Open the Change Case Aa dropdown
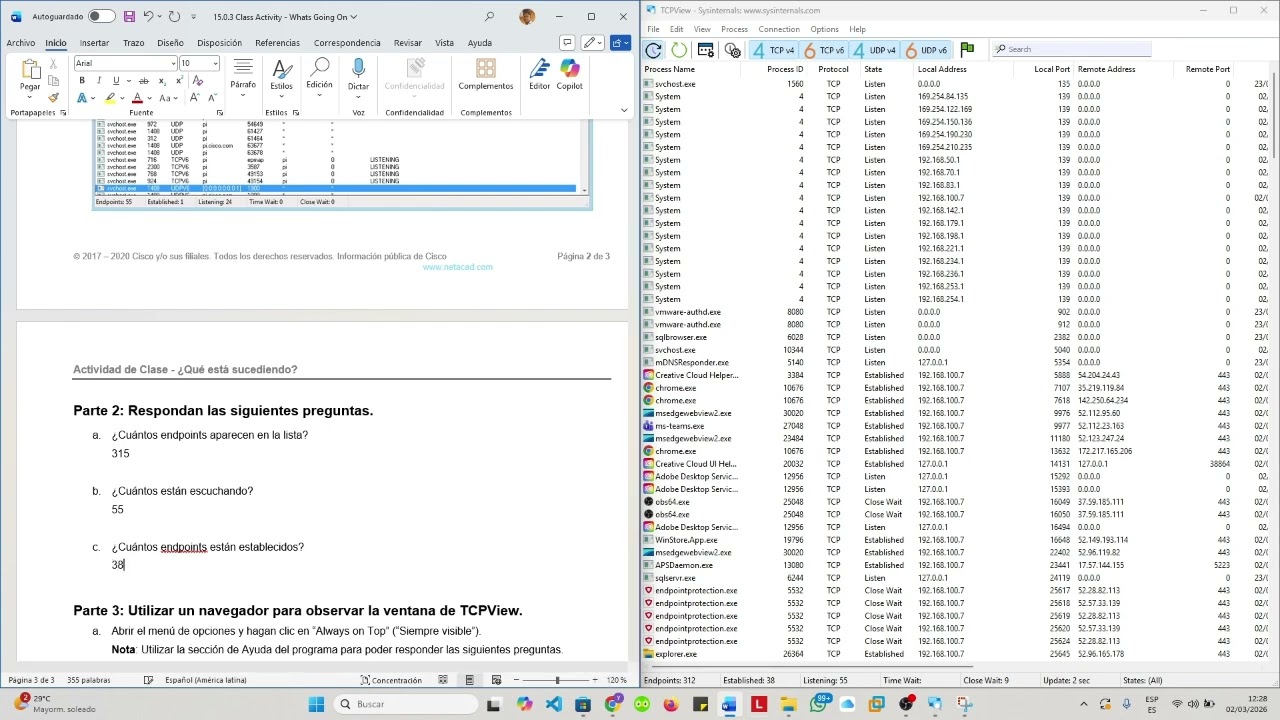This screenshot has width=1280, height=720. (x=168, y=98)
